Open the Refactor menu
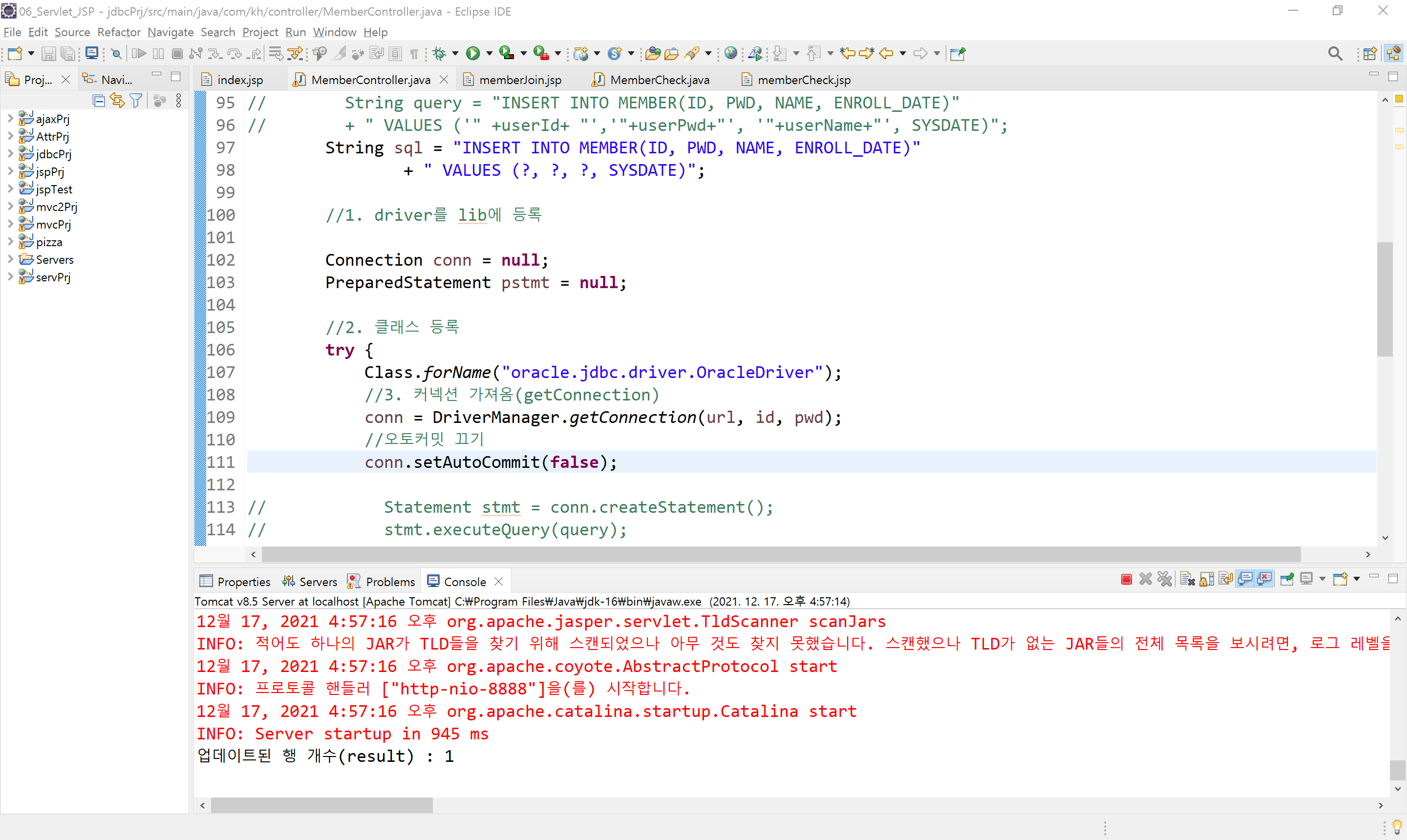The width and height of the screenshot is (1407, 840). click(x=119, y=32)
